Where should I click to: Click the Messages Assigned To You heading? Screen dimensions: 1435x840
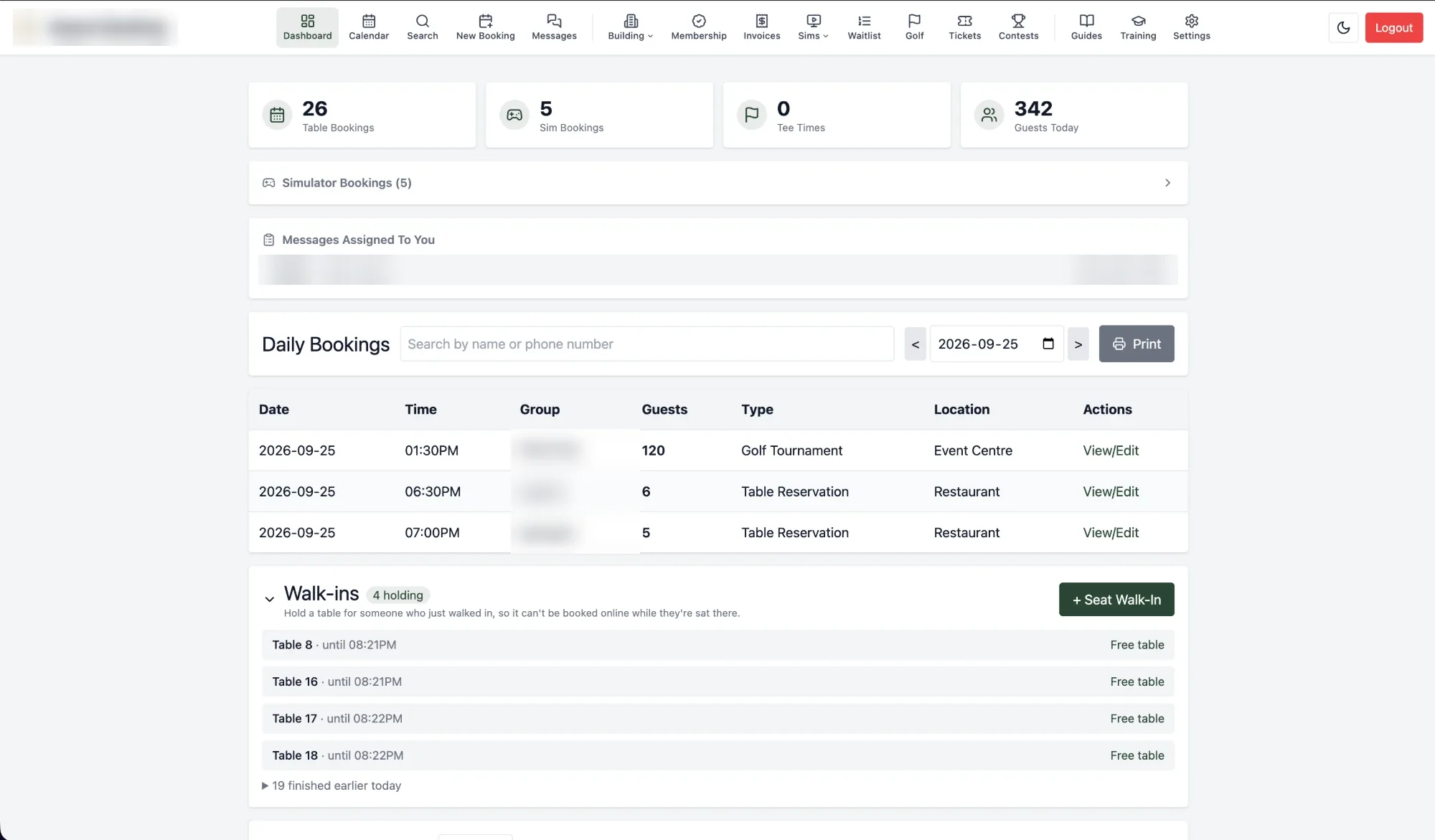[x=358, y=240]
